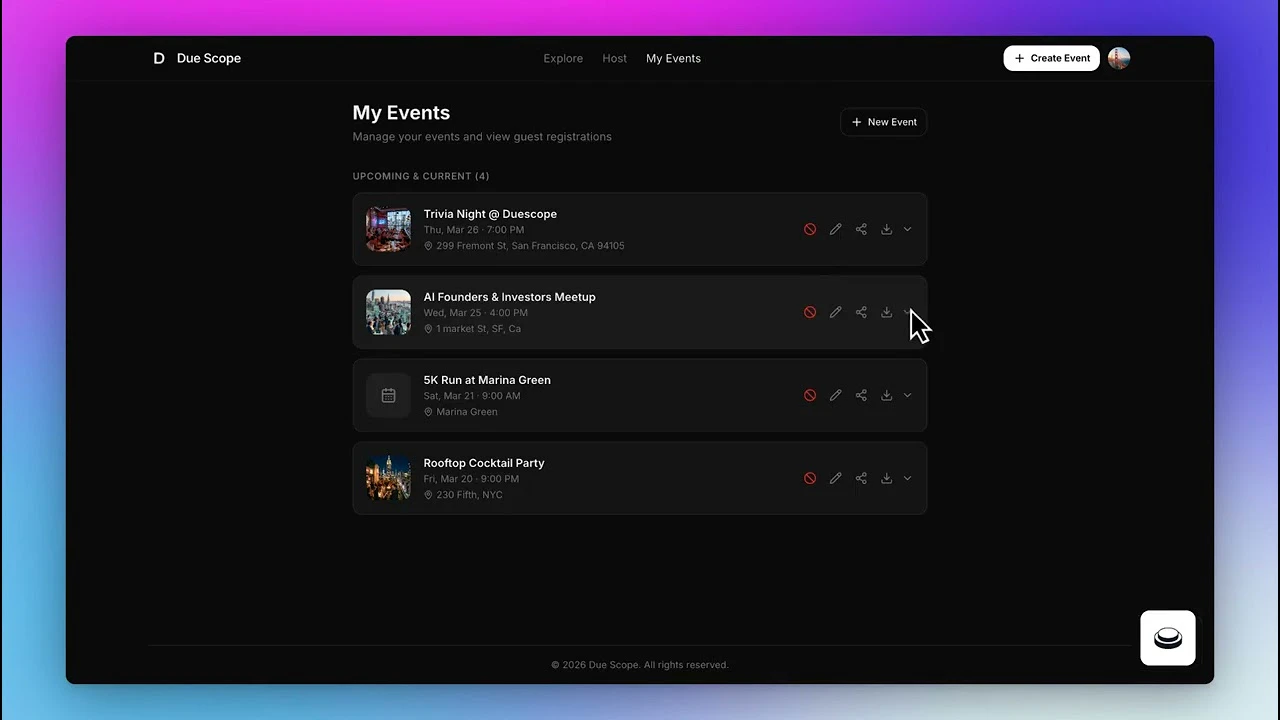Click the Wed, Mar 25 · 4:00 PM date
Screen dimensions: 1280x720
pyautogui.click(x=475, y=313)
